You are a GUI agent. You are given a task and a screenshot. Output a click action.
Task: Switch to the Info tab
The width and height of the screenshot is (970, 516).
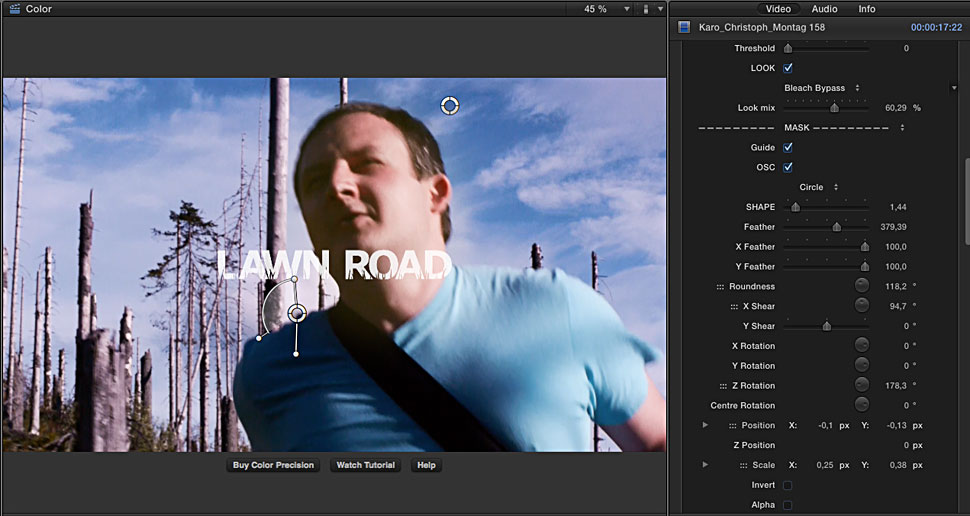click(867, 9)
